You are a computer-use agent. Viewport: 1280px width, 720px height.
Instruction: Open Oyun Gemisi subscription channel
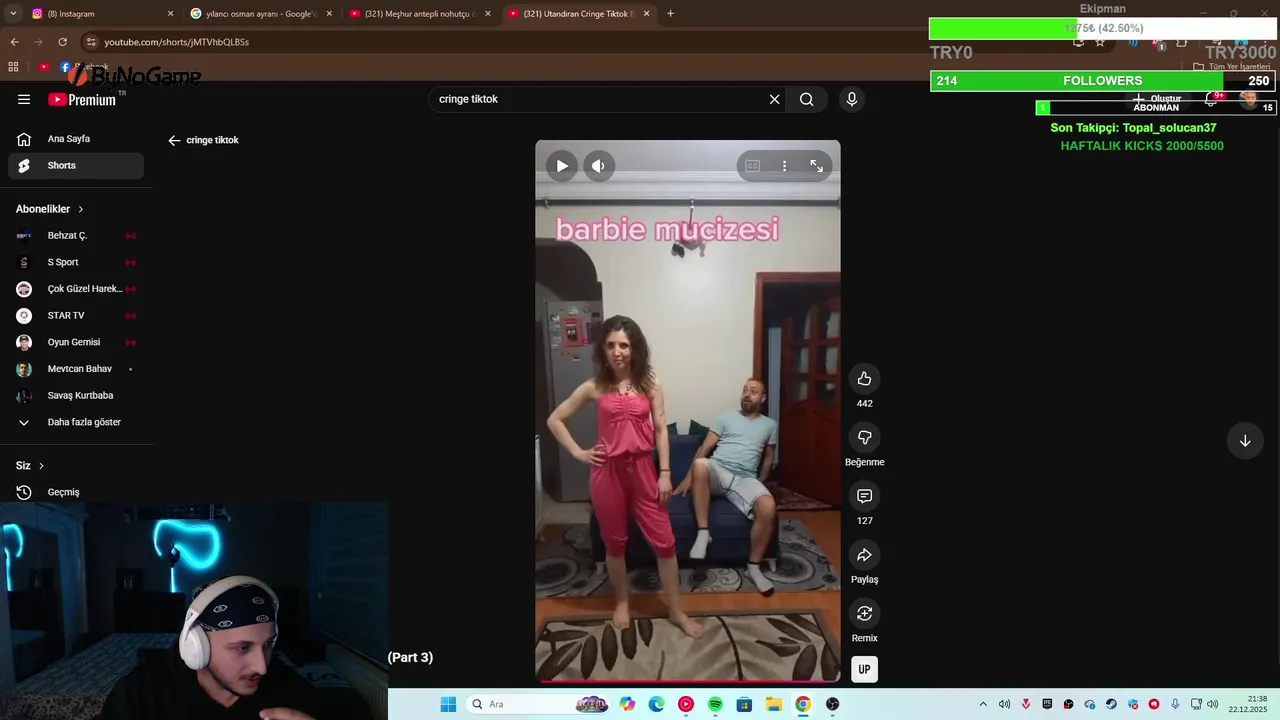tap(76, 342)
